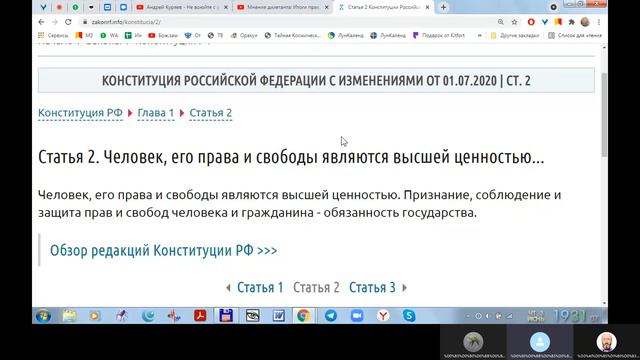Open the Chrome profile avatar
Image resolution: width=640 pixels, height=360 pixels.
[585, 22]
